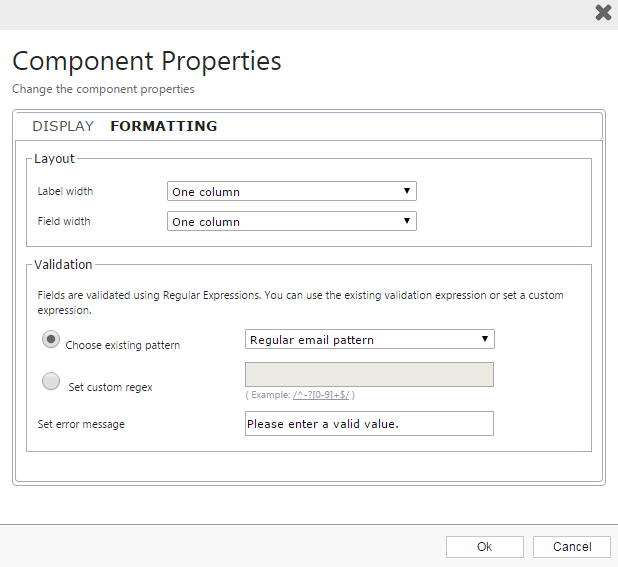This screenshot has height=567, width=618.
Task: Close the dialog with the X icon
Action: tap(603, 13)
